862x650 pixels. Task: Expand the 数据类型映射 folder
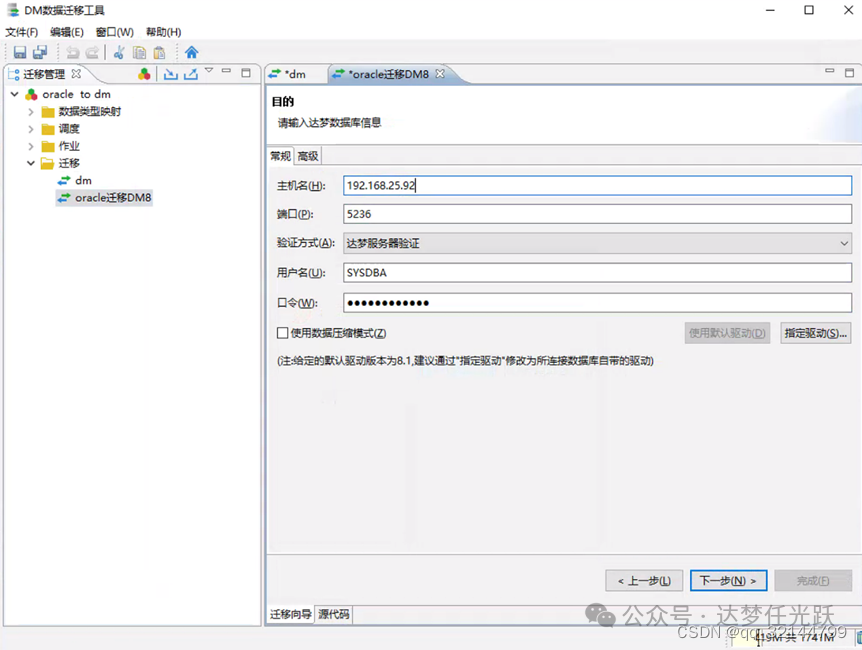point(31,112)
